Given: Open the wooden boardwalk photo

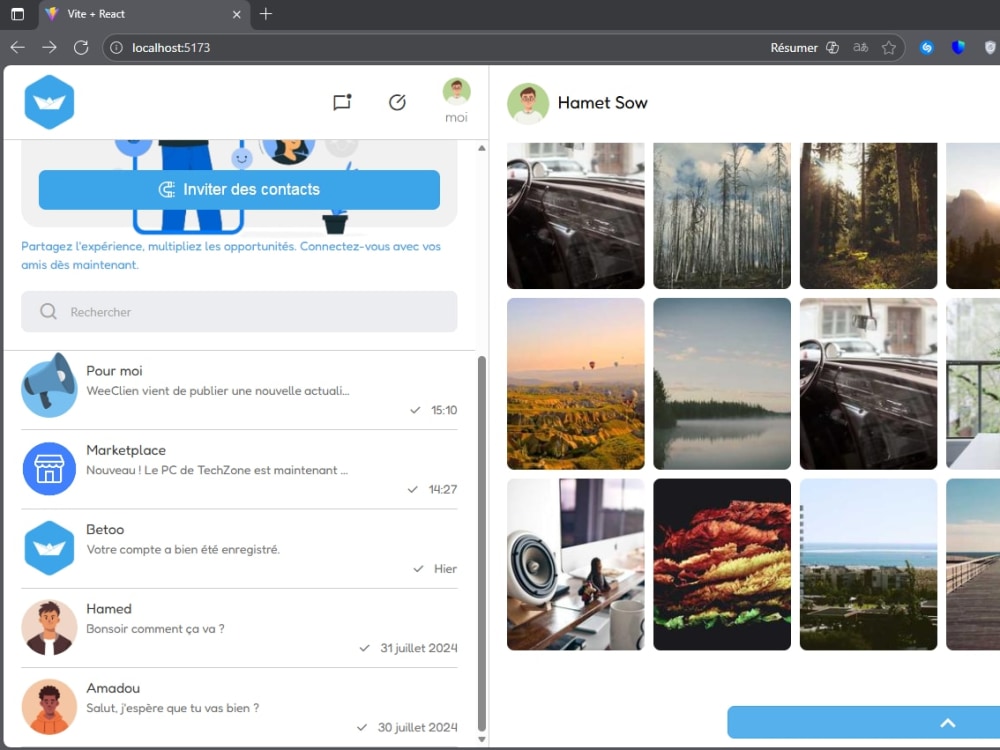Looking at the screenshot, I should [x=973, y=564].
